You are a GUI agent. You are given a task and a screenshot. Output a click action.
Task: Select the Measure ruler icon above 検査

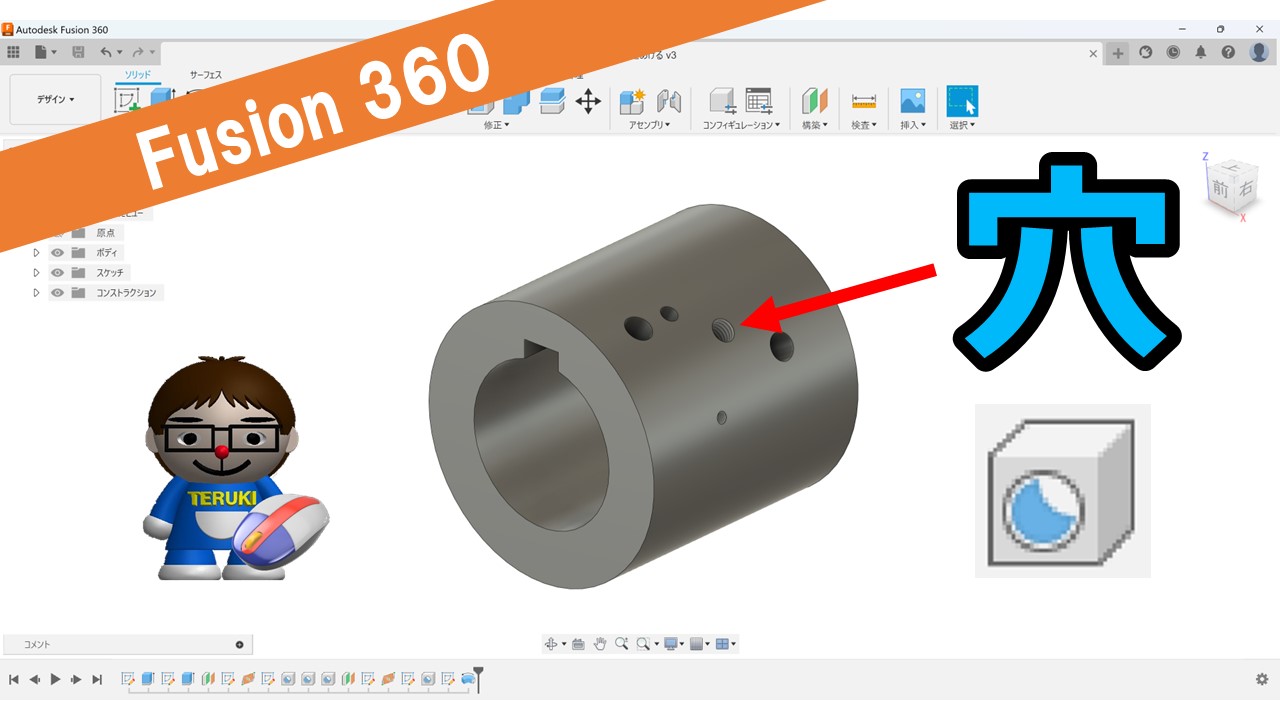[x=863, y=101]
